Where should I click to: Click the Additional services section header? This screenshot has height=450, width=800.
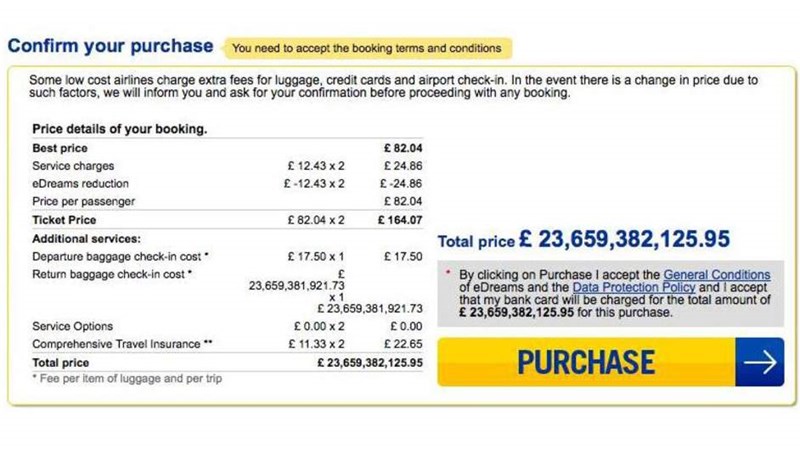click(87, 239)
